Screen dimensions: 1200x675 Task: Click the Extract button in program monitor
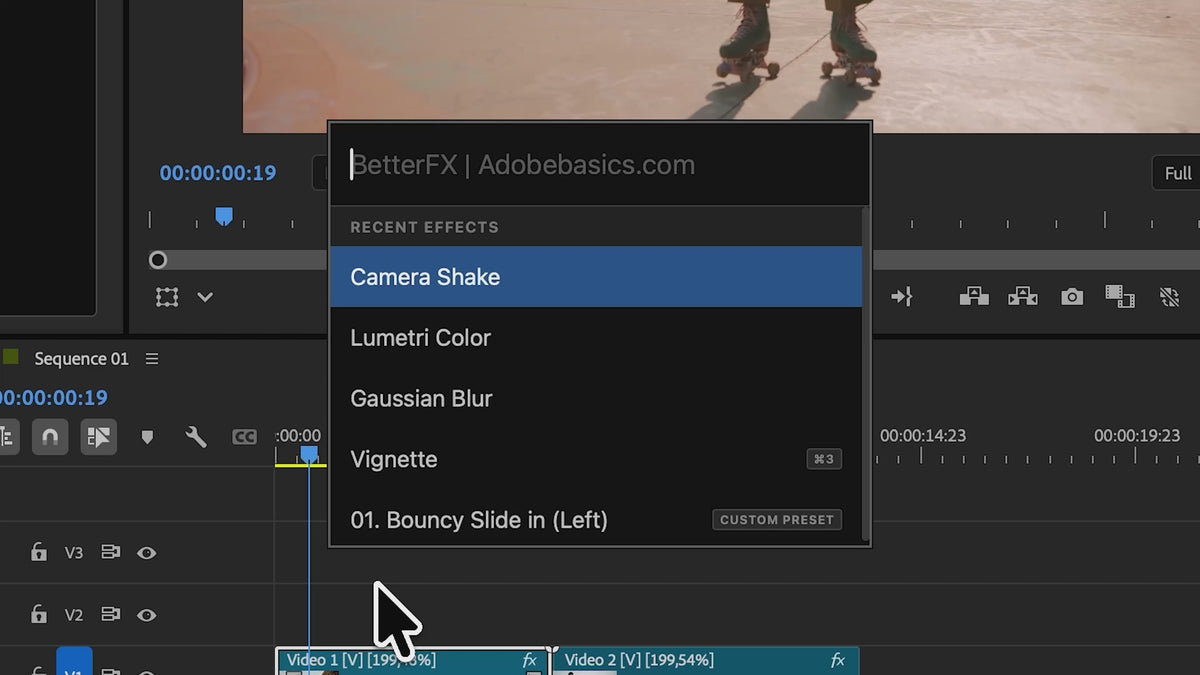(x=1022, y=296)
